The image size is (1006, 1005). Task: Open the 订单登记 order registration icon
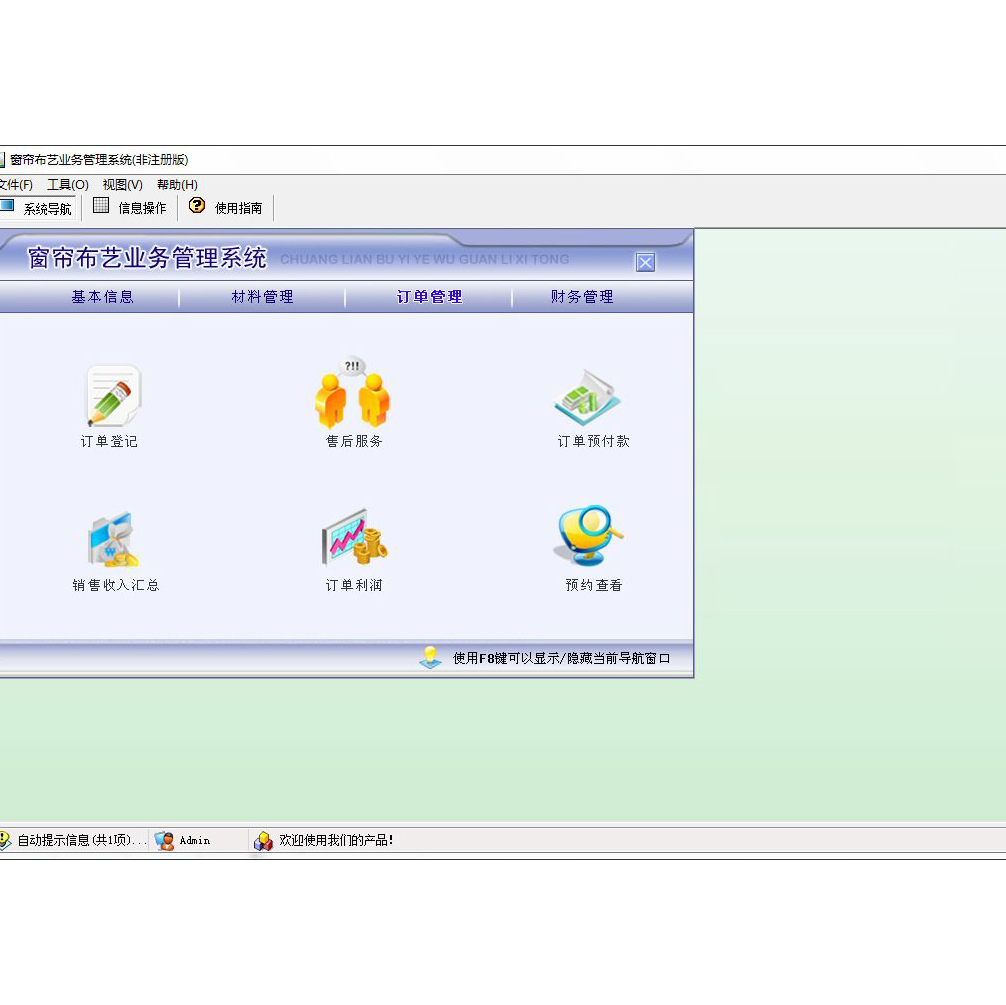click(x=111, y=396)
